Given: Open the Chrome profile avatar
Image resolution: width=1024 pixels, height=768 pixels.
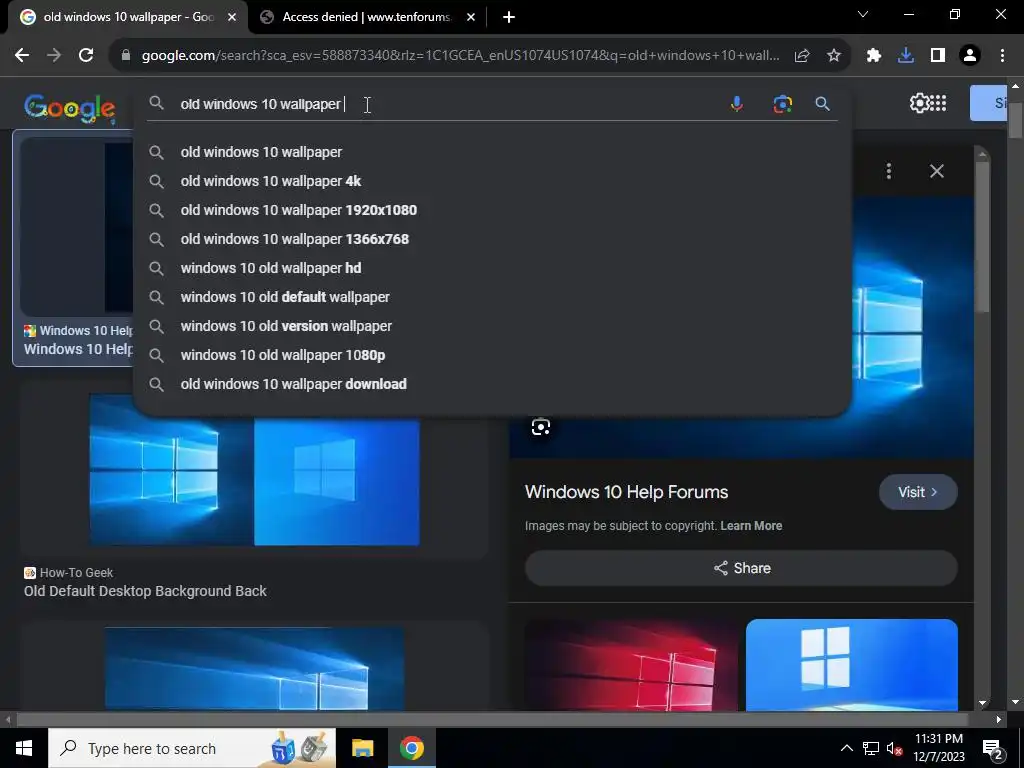Looking at the screenshot, I should [x=970, y=56].
